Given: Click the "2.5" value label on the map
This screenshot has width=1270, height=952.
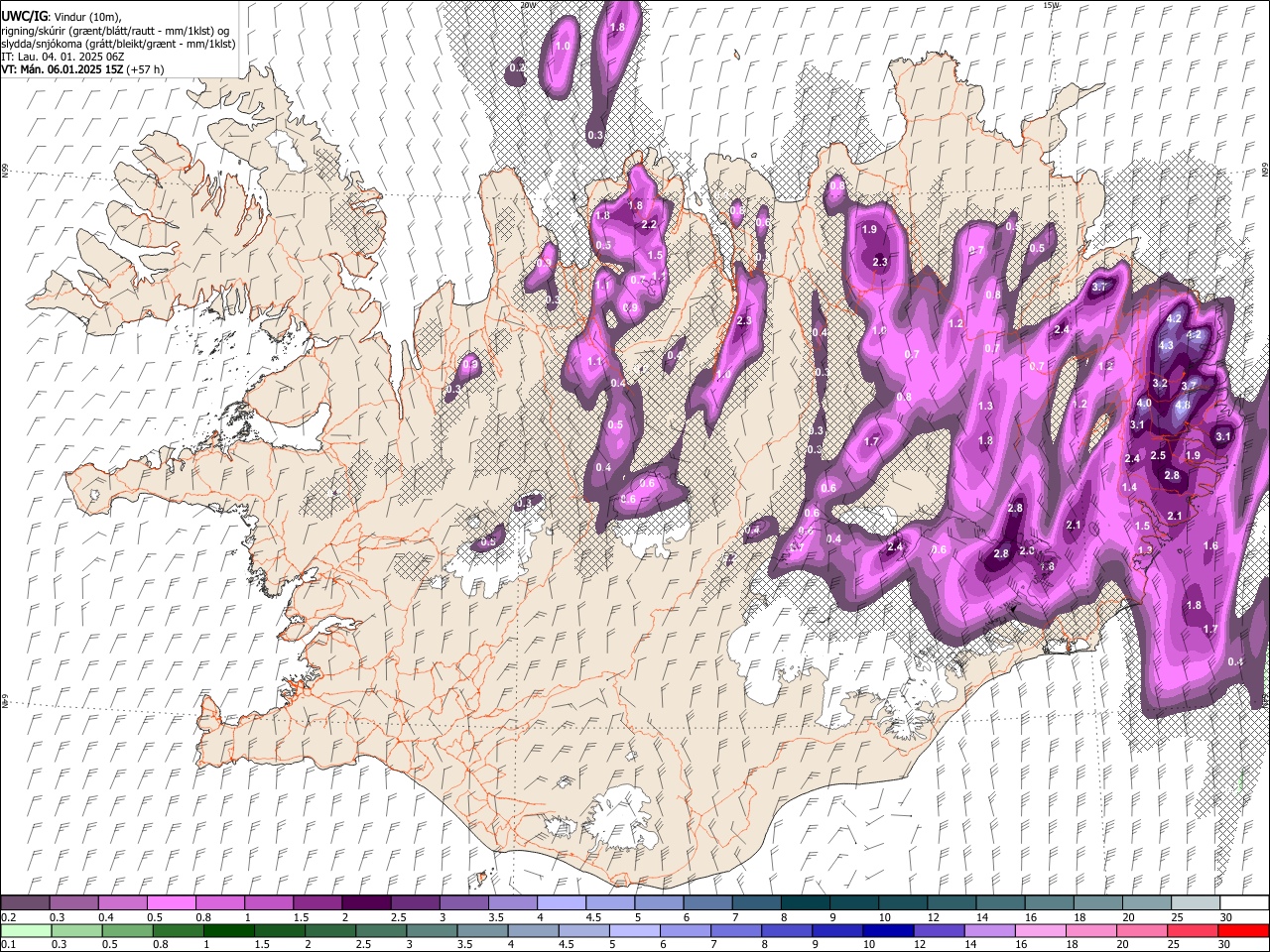Looking at the screenshot, I should [1158, 456].
